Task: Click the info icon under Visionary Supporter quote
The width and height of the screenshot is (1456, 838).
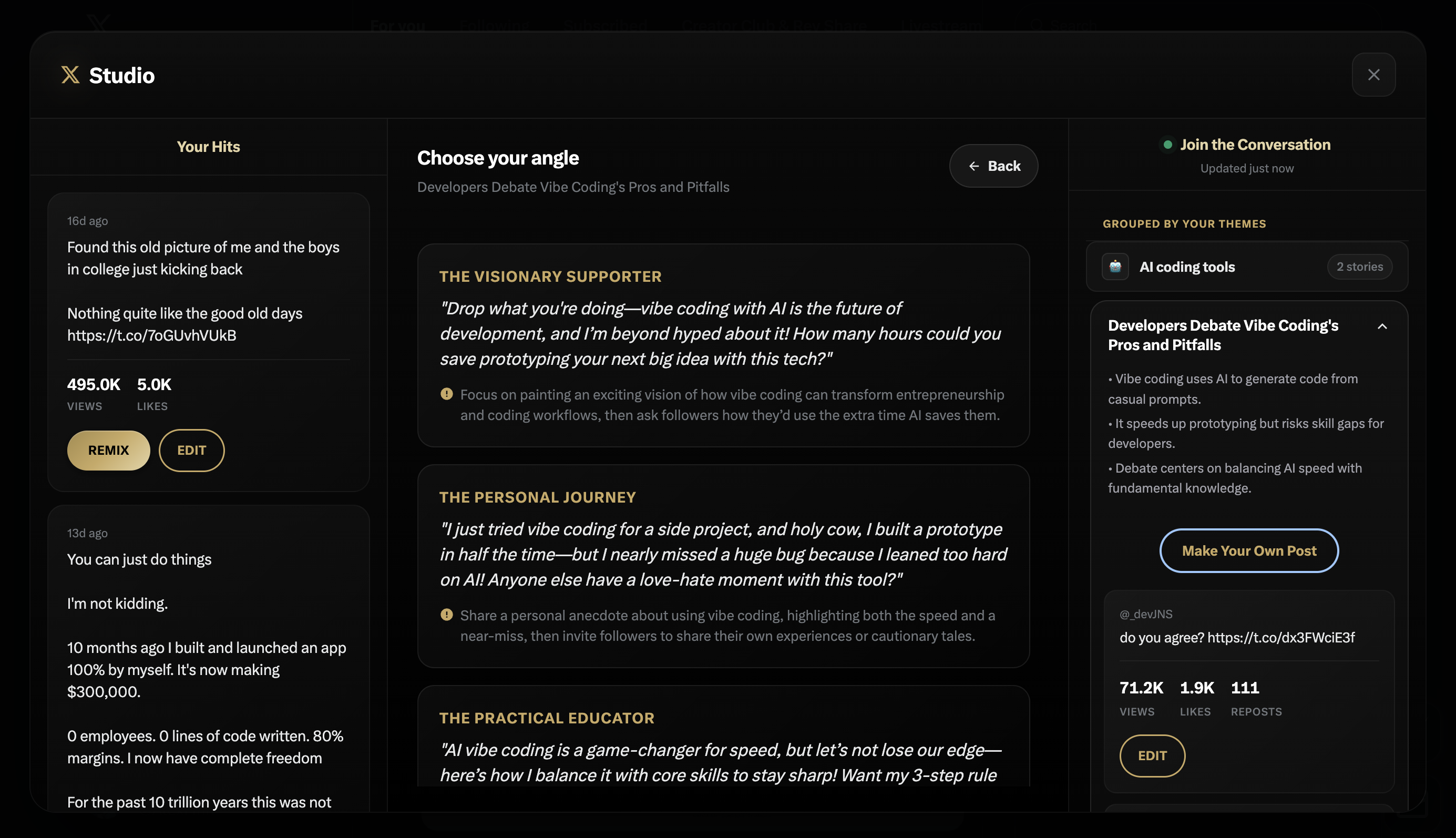Action: click(x=446, y=394)
